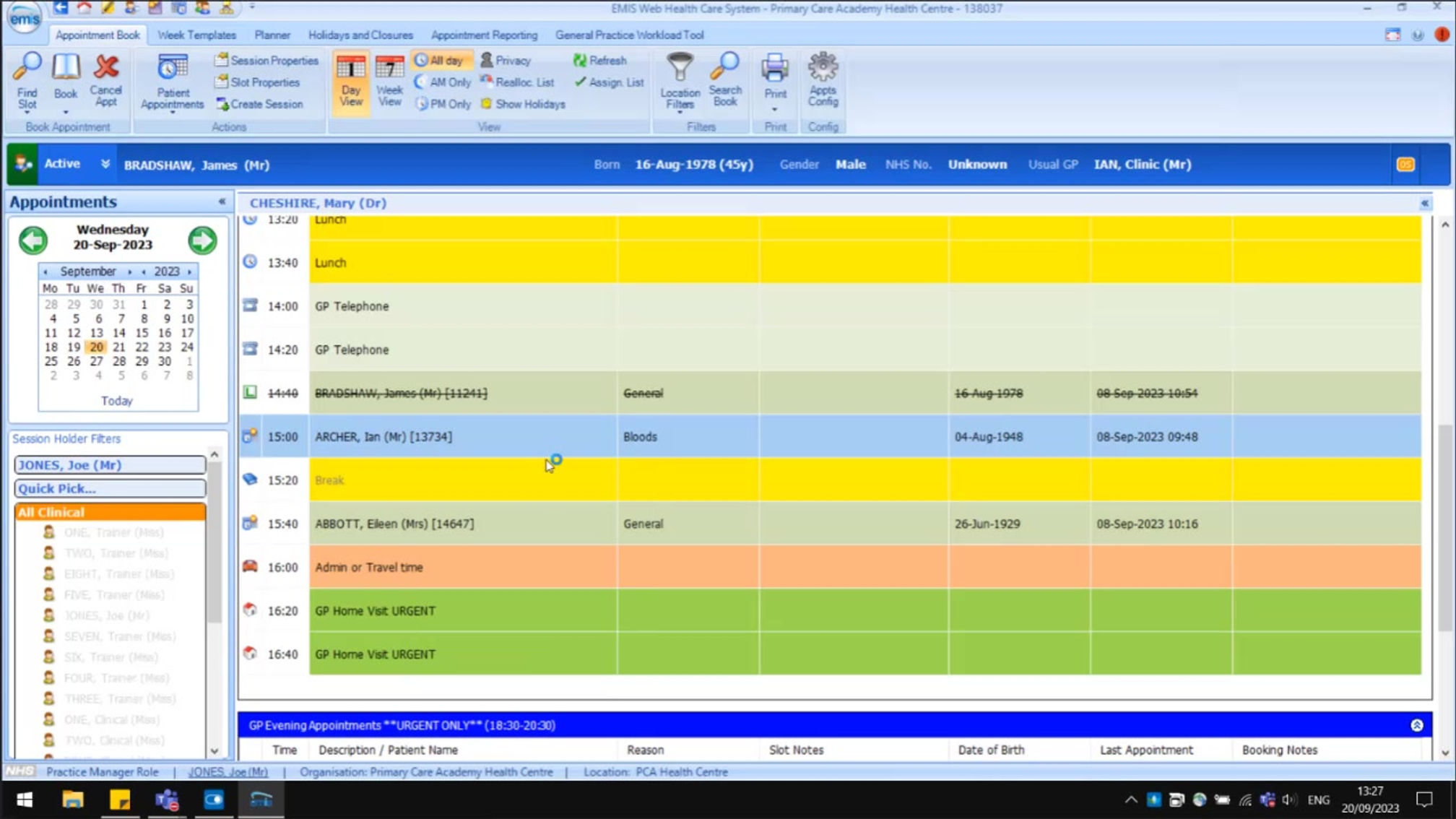
Task: Select the Appointment Book tab
Action: tap(97, 35)
